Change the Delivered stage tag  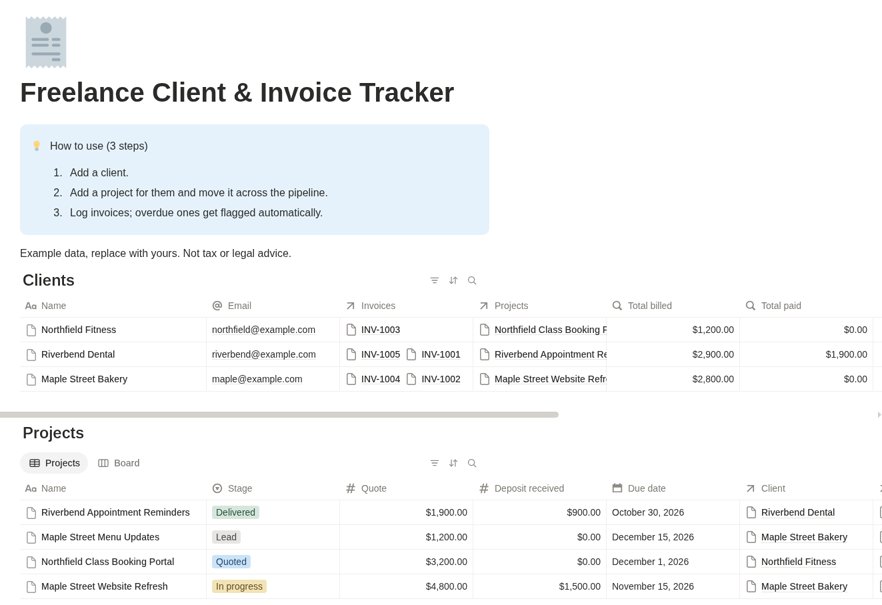235,512
